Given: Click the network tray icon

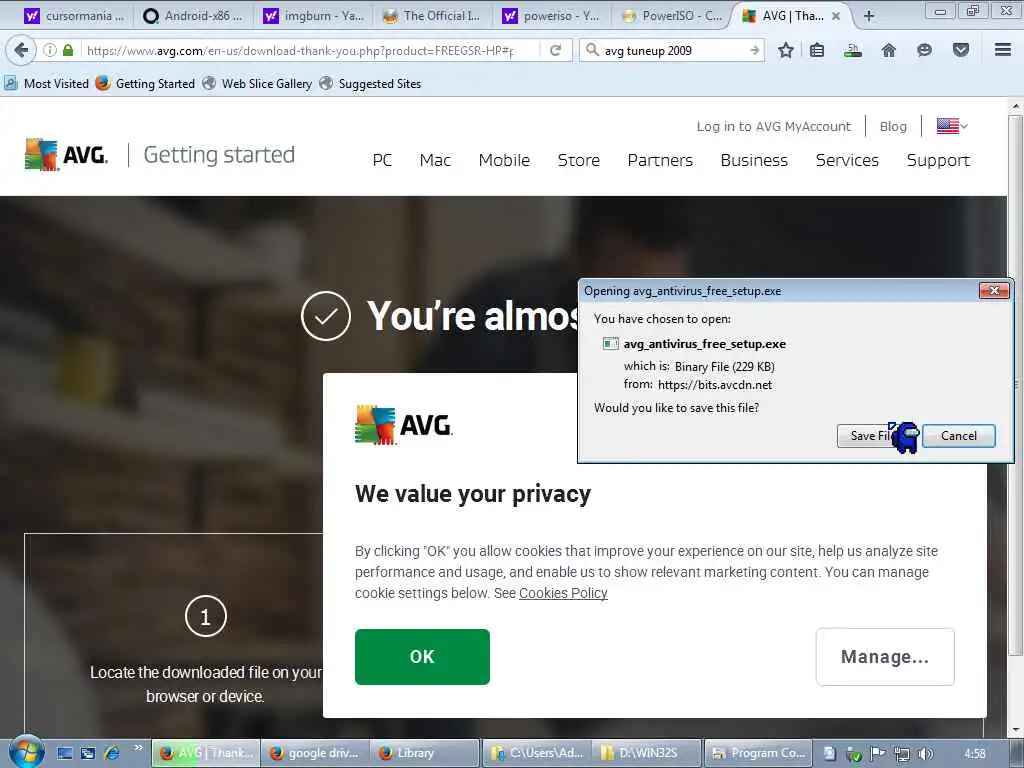Looking at the screenshot, I should pyautogui.click(x=901, y=754).
